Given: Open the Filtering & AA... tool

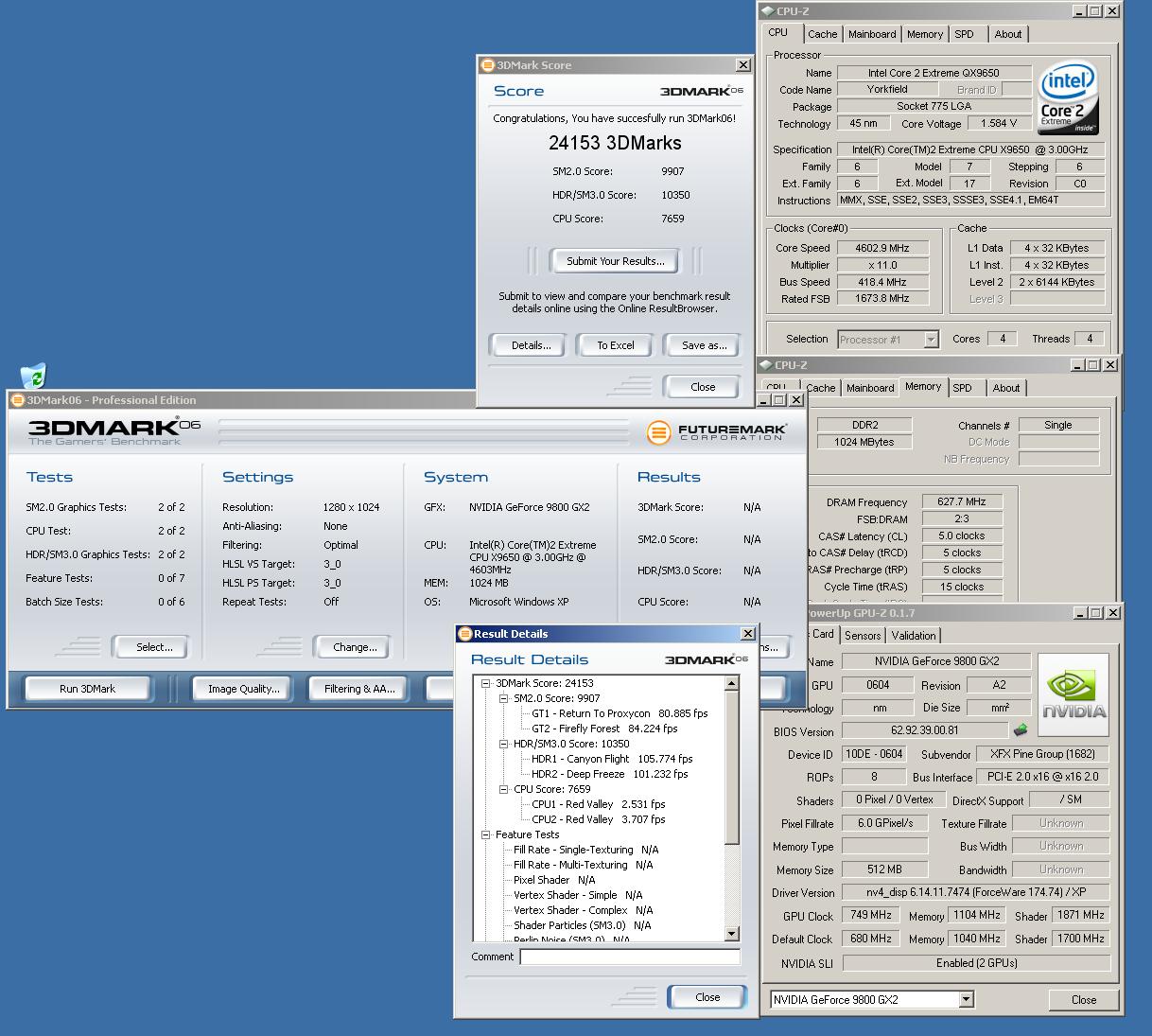Looking at the screenshot, I should click(x=359, y=689).
